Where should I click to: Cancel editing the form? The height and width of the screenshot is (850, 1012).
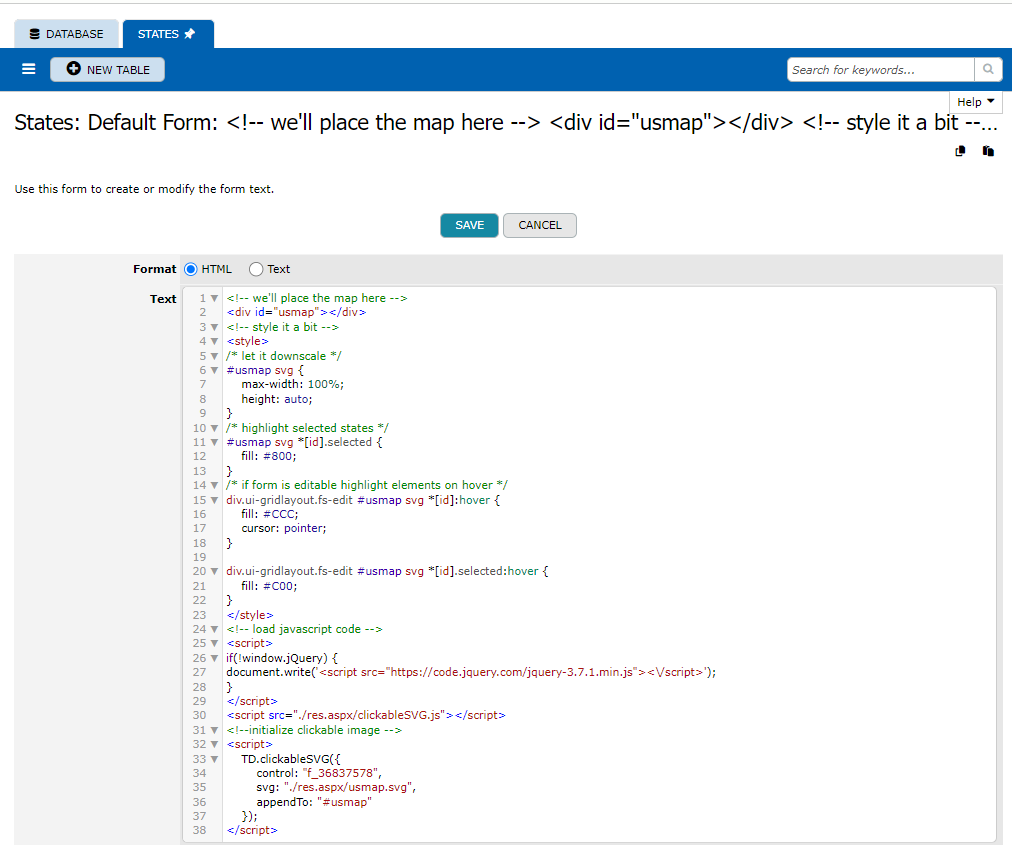pyautogui.click(x=539, y=225)
